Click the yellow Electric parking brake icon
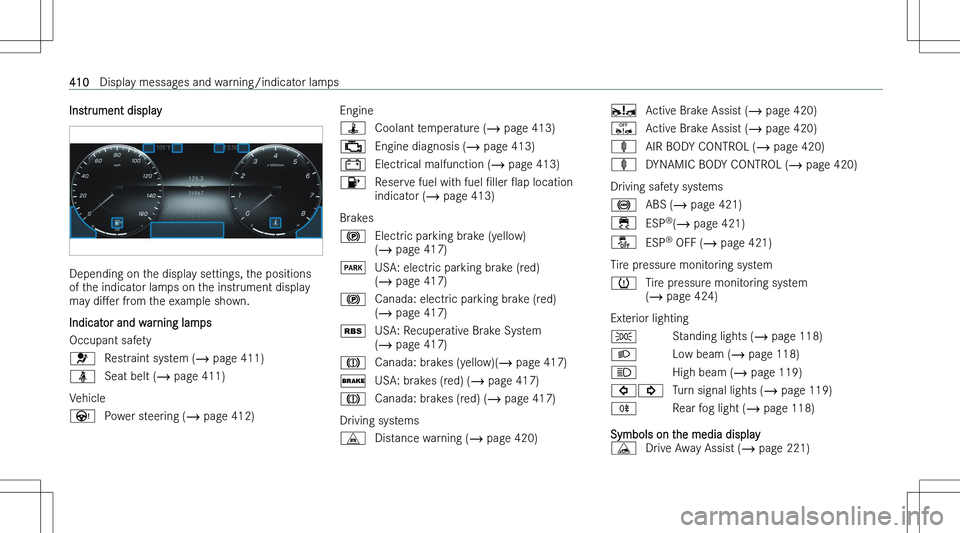The image size is (960, 533). 353,236
